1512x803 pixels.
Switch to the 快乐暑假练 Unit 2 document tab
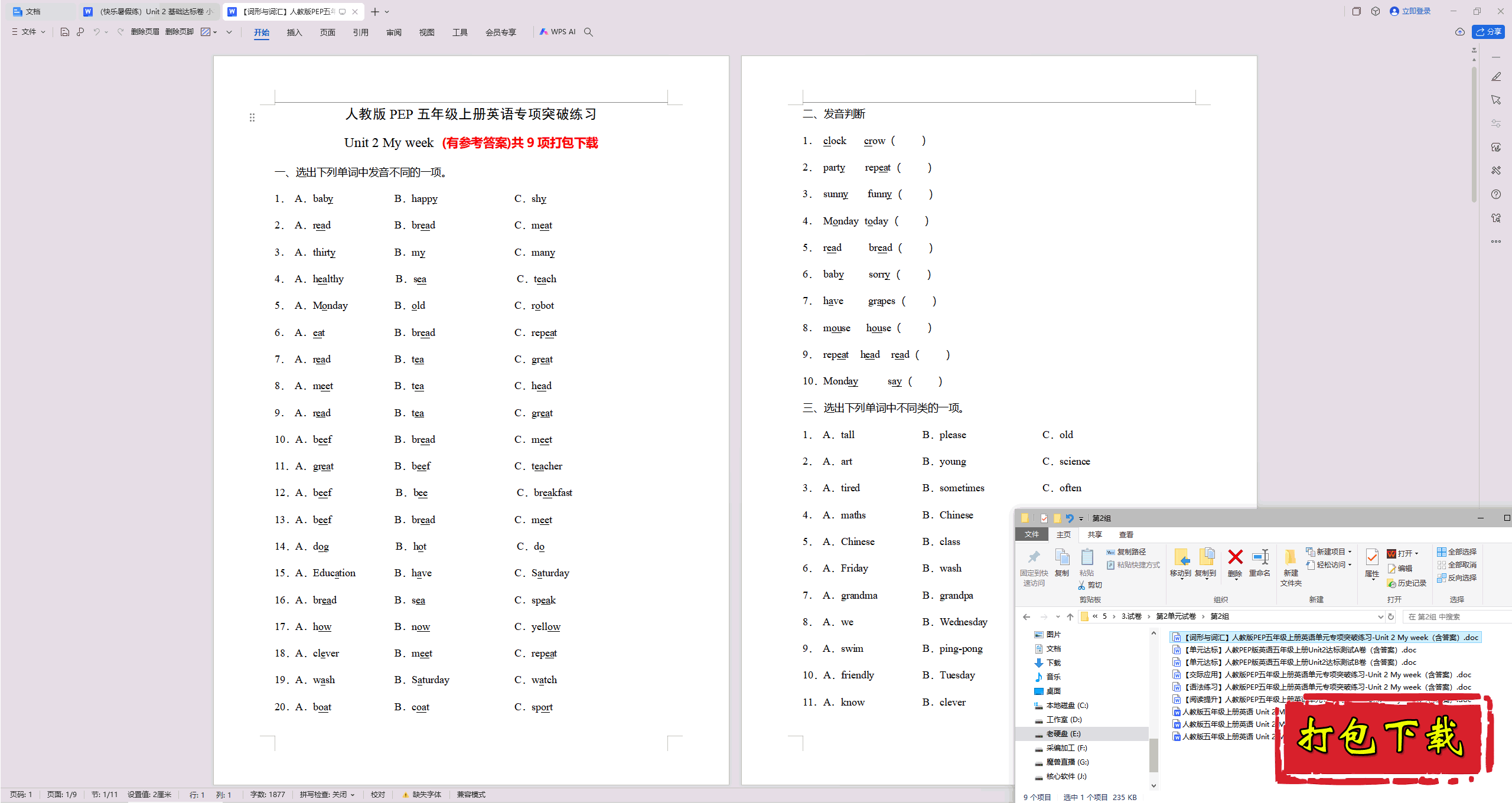[149, 12]
